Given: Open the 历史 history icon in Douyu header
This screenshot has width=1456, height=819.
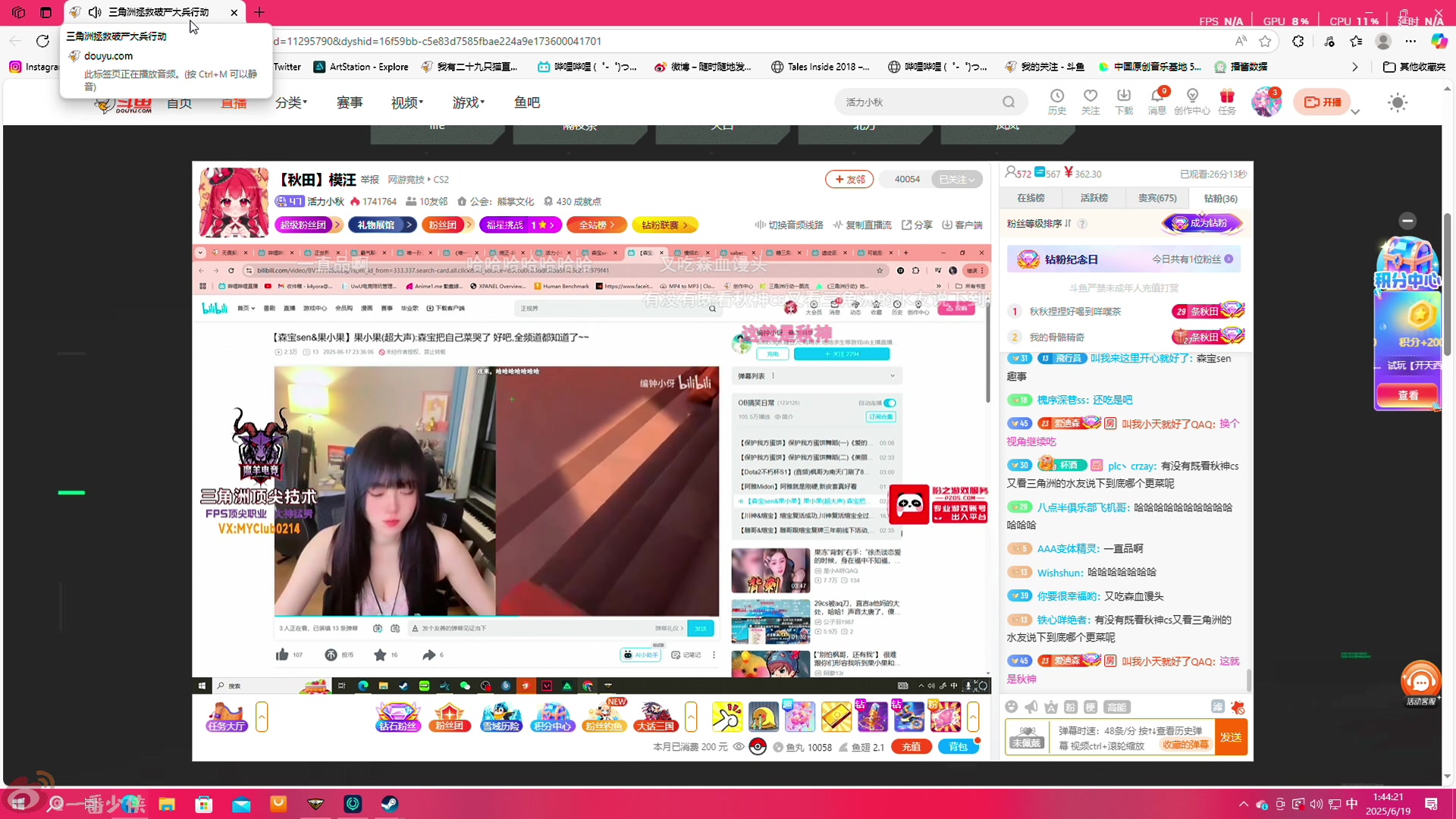Looking at the screenshot, I should point(1057,102).
